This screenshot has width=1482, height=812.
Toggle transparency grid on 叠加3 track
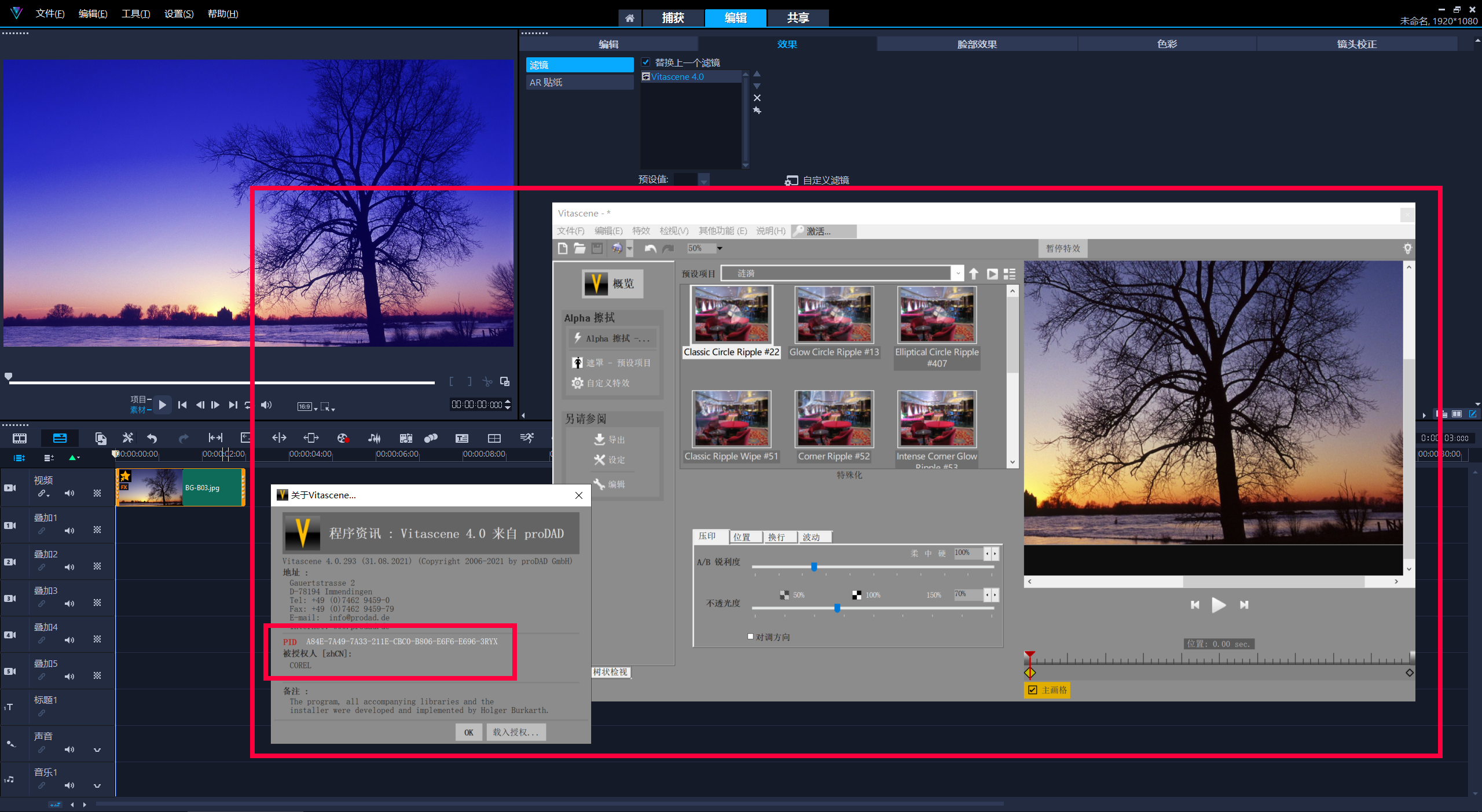[97, 602]
